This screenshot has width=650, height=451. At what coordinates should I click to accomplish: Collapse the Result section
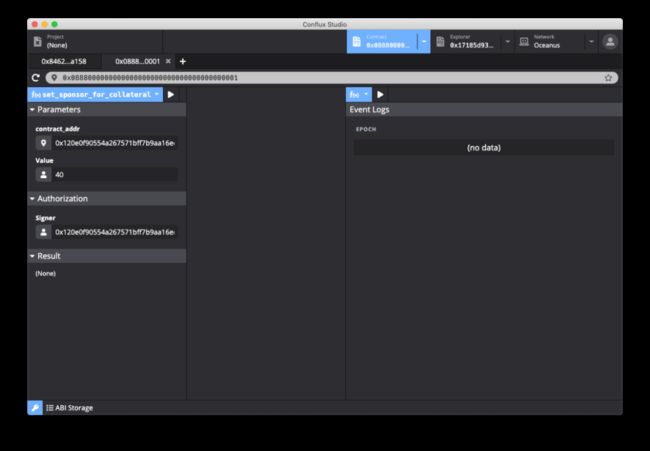(x=107, y=256)
